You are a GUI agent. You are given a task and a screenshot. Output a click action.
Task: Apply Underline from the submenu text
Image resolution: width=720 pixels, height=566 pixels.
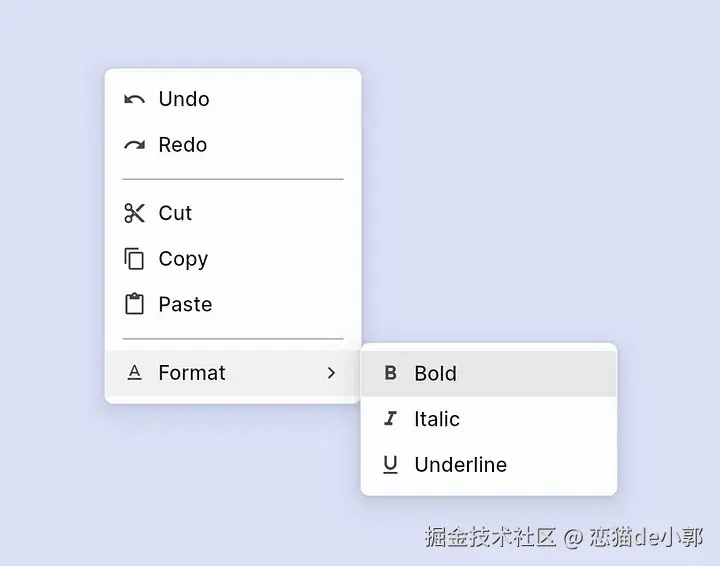(x=460, y=465)
